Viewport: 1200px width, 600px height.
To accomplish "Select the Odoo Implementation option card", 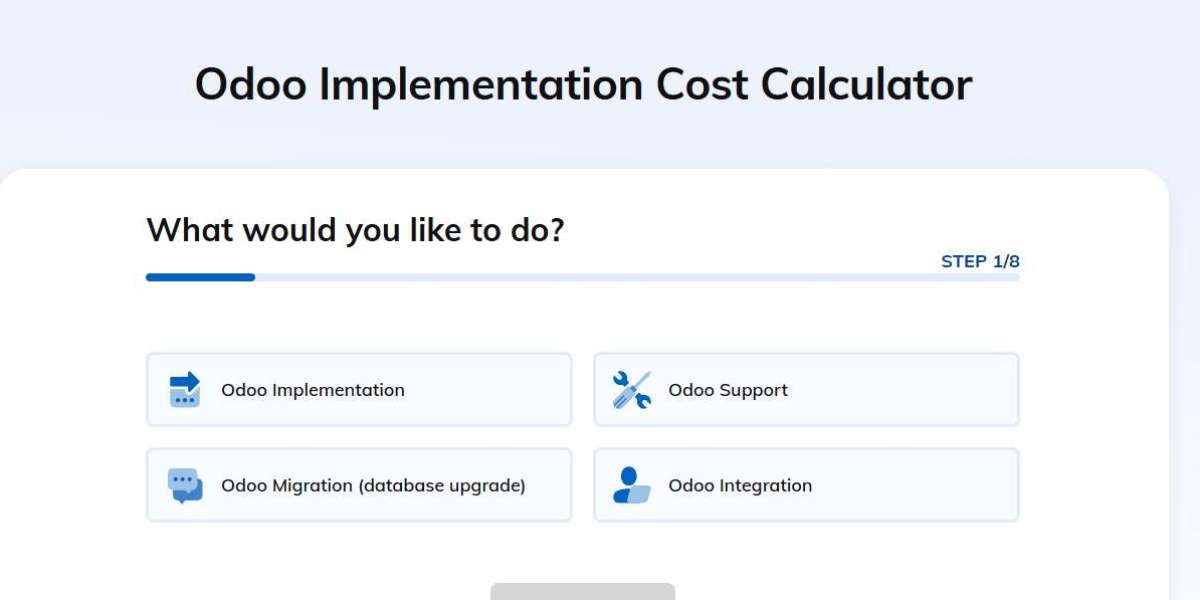I will click(359, 389).
